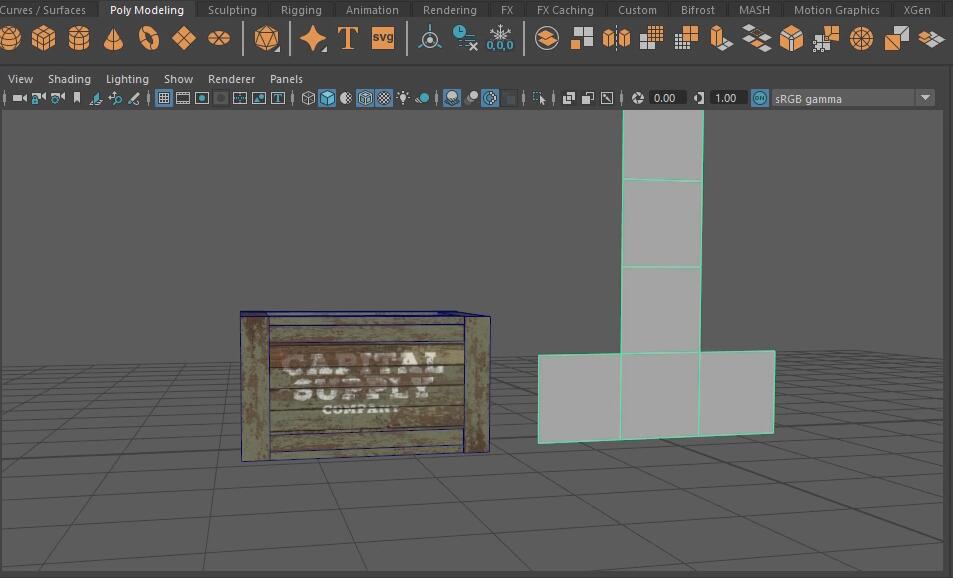Screen dimensions: 953x578
Task: Click the Bevel shelf icon
Action: click(791, 38)
